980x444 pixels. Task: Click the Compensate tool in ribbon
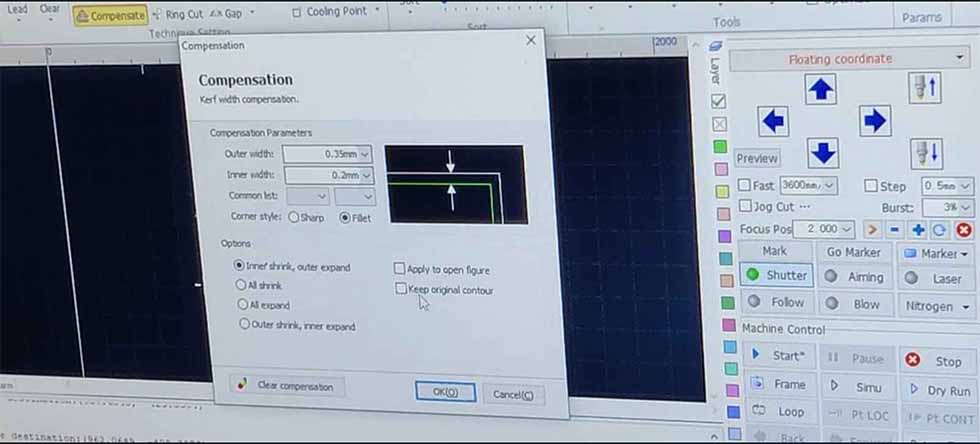tap(111, 16)
